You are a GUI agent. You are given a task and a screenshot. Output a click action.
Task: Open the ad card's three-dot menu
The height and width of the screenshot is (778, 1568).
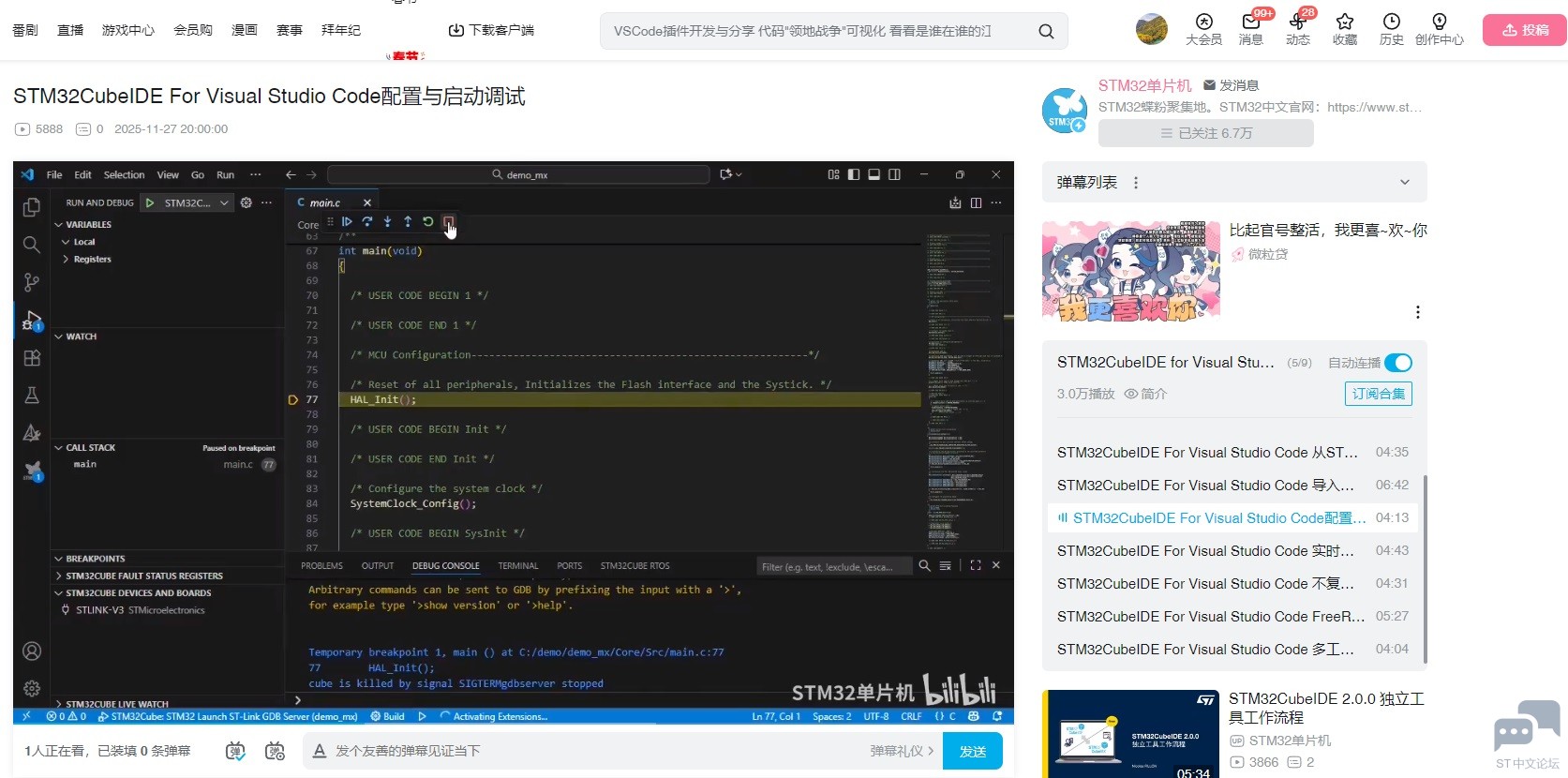[x=1417, y=312]
